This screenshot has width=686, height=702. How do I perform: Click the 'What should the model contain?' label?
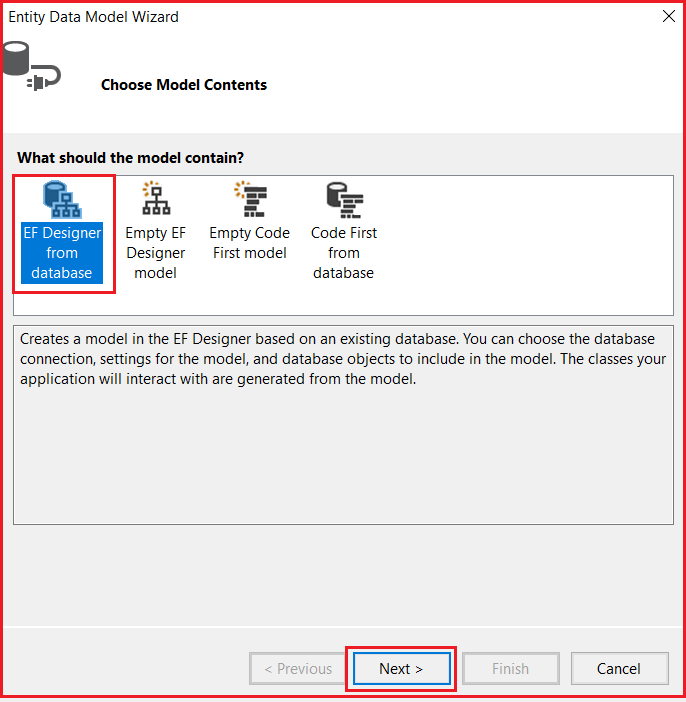pyautogui.click(x=131, y=158)
